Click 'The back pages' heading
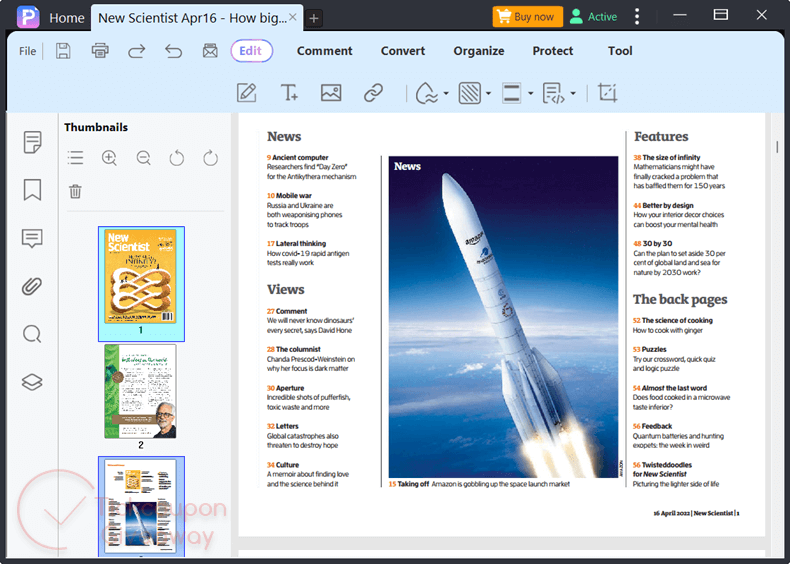 point(680,299)
